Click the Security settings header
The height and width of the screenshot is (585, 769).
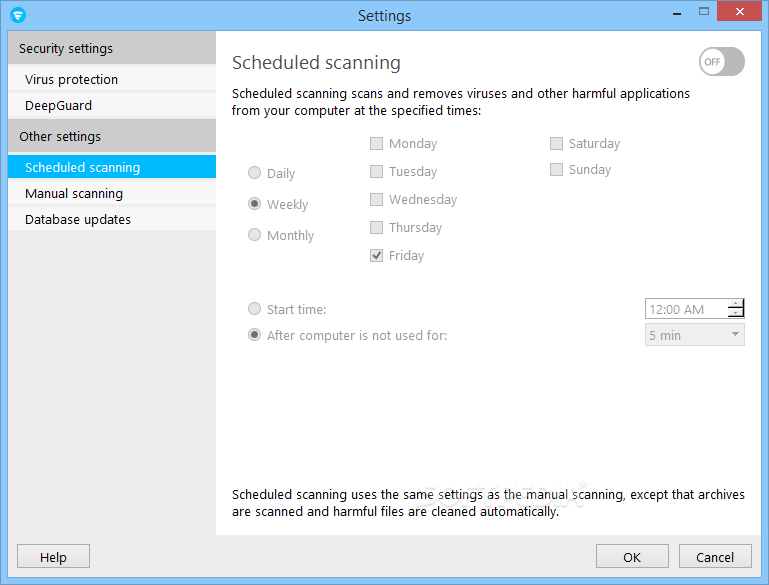tap(112, 48)
